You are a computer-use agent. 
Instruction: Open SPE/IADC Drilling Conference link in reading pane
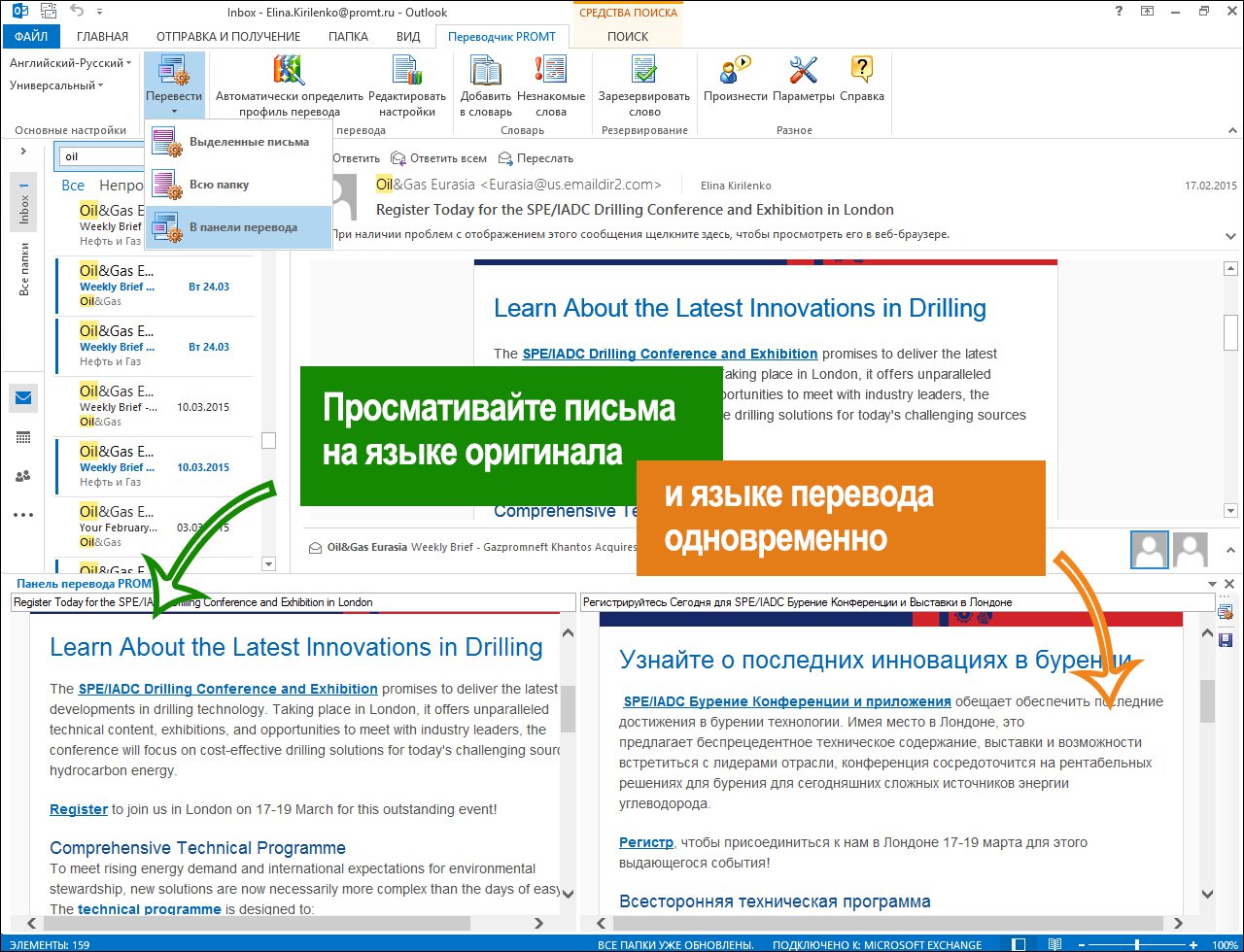tap(670, 354)
